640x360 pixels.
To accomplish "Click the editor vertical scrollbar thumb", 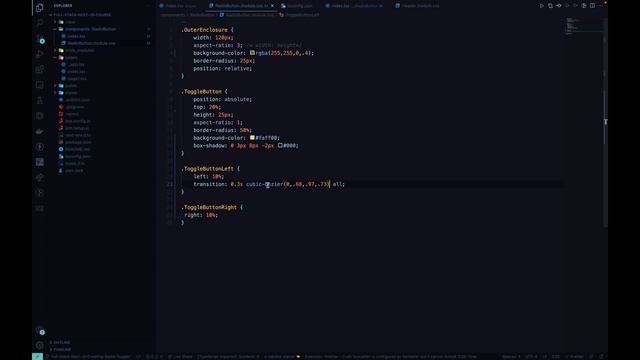I will 605,122.
